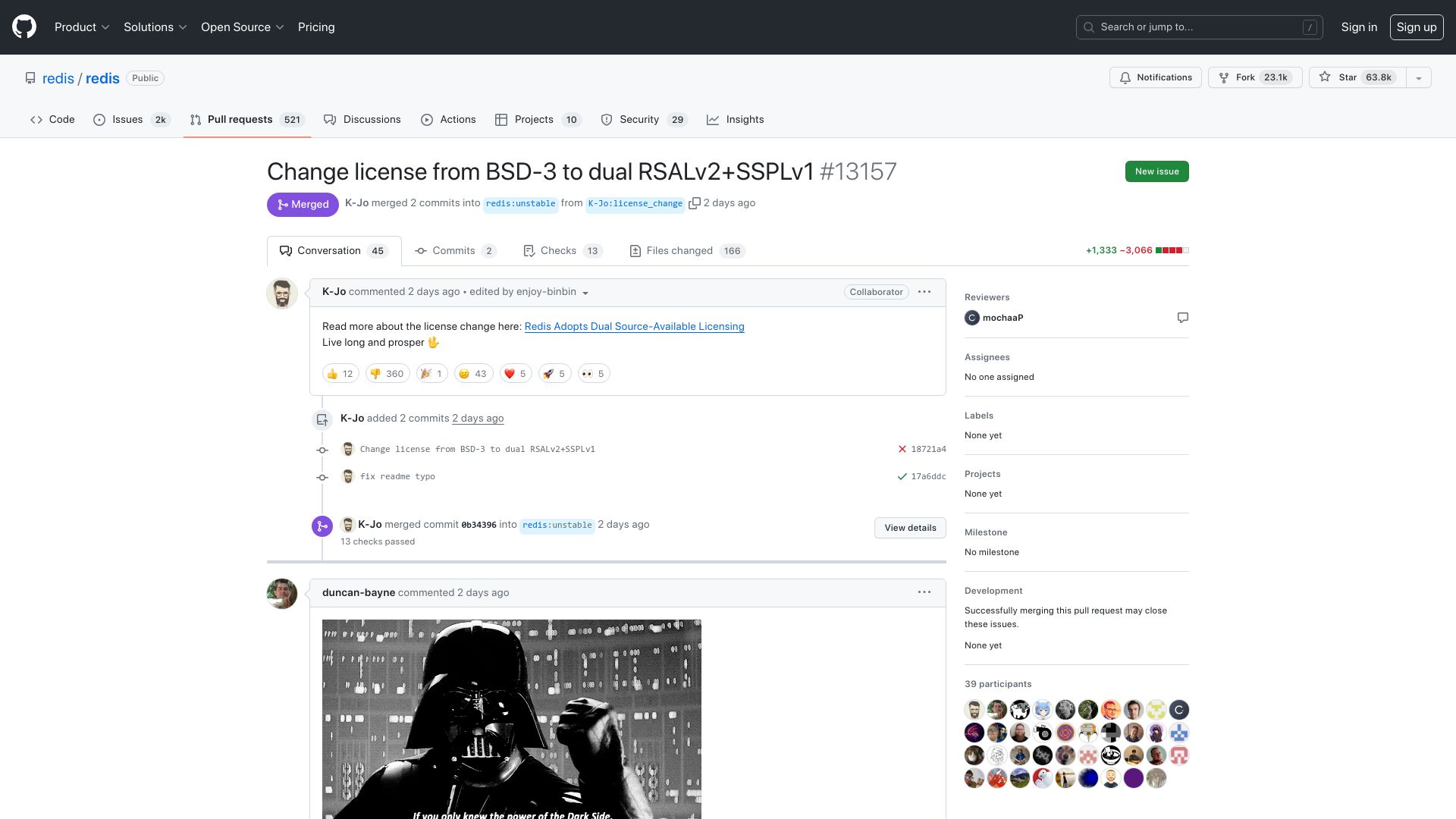The height and width of the screenshot is (819, 1456).
Task: Click the search magnifier icon in the header
Action: point(1089,27)
